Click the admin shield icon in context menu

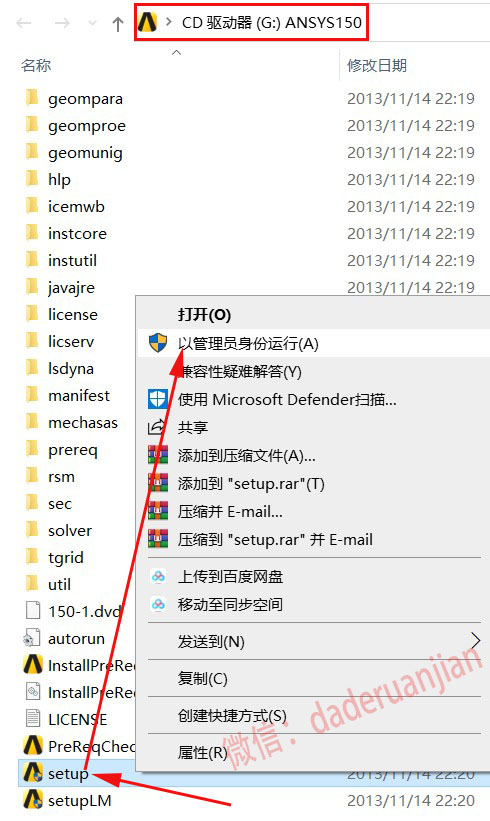[158, 343]
